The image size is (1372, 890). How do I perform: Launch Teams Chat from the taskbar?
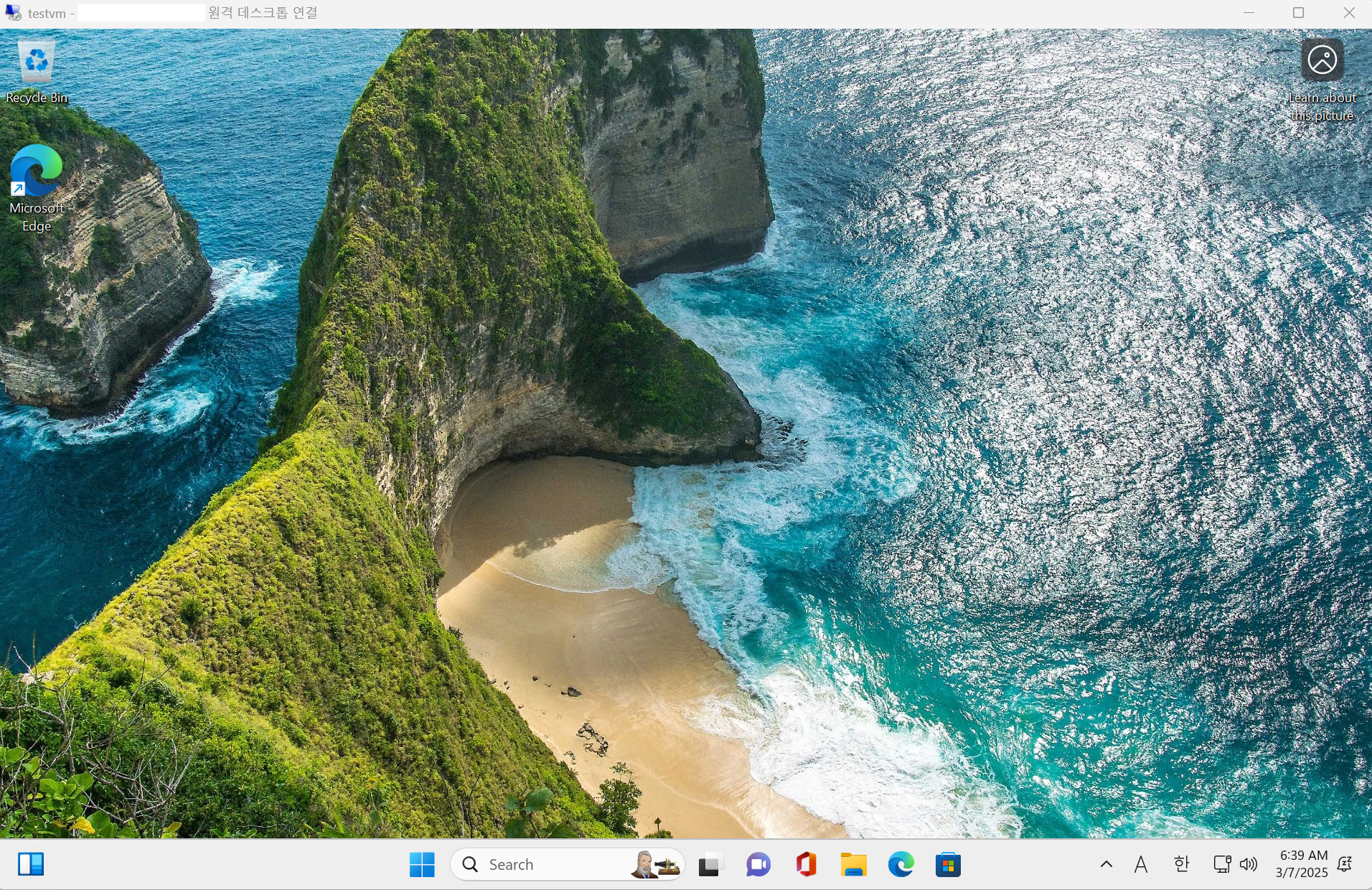click(x=758, y=864)
